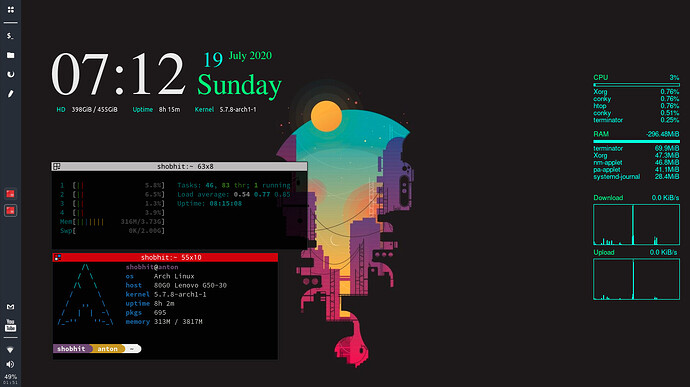Viewport: 690px width, 387px height.
Task: Click the 'uptime 8h 2m' fetch line
Action: click(150, 303)
